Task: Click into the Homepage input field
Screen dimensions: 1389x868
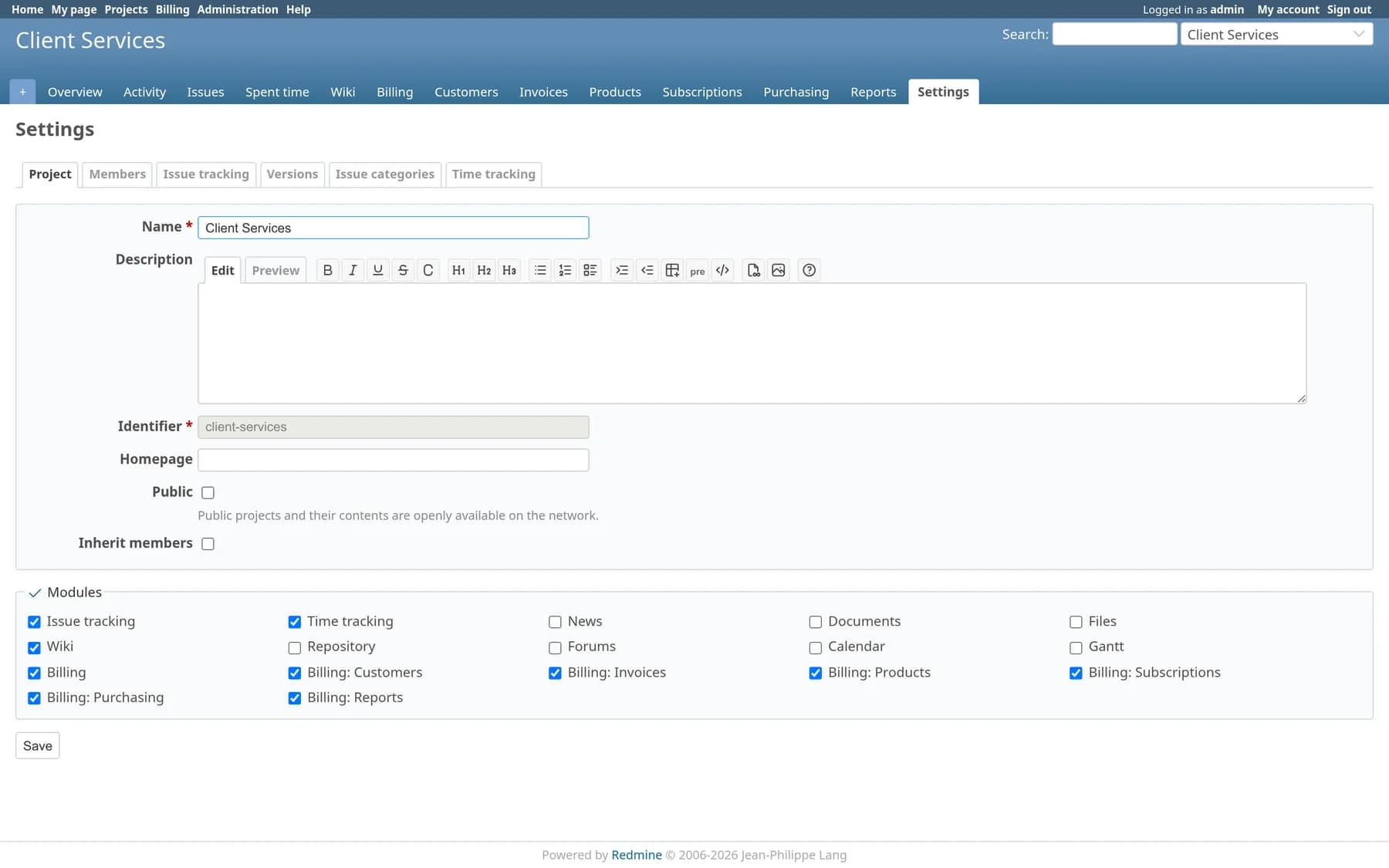Action: [394, 461]
